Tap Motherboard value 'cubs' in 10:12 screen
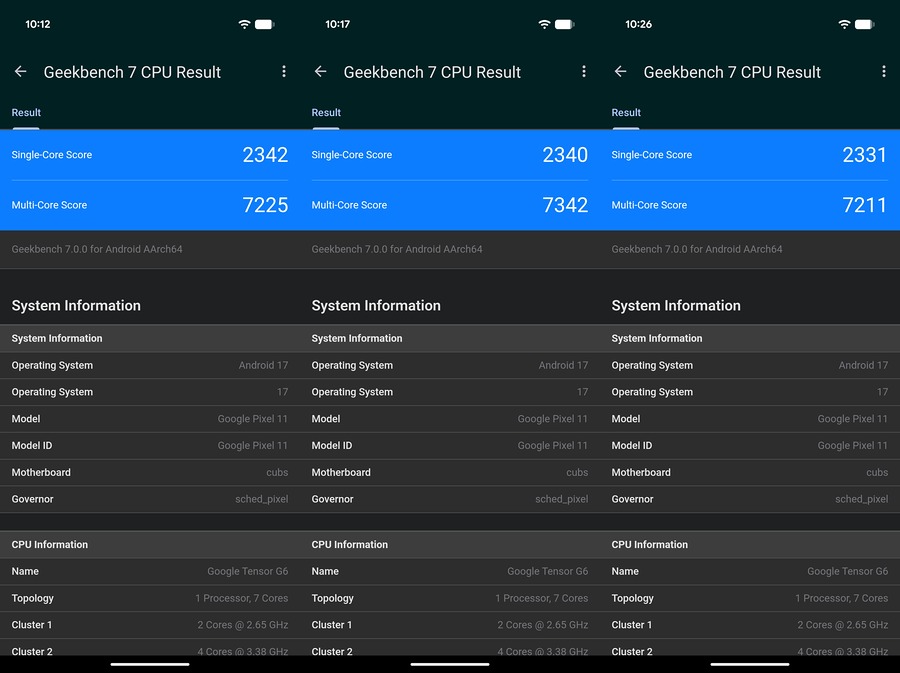 [277, 473]
